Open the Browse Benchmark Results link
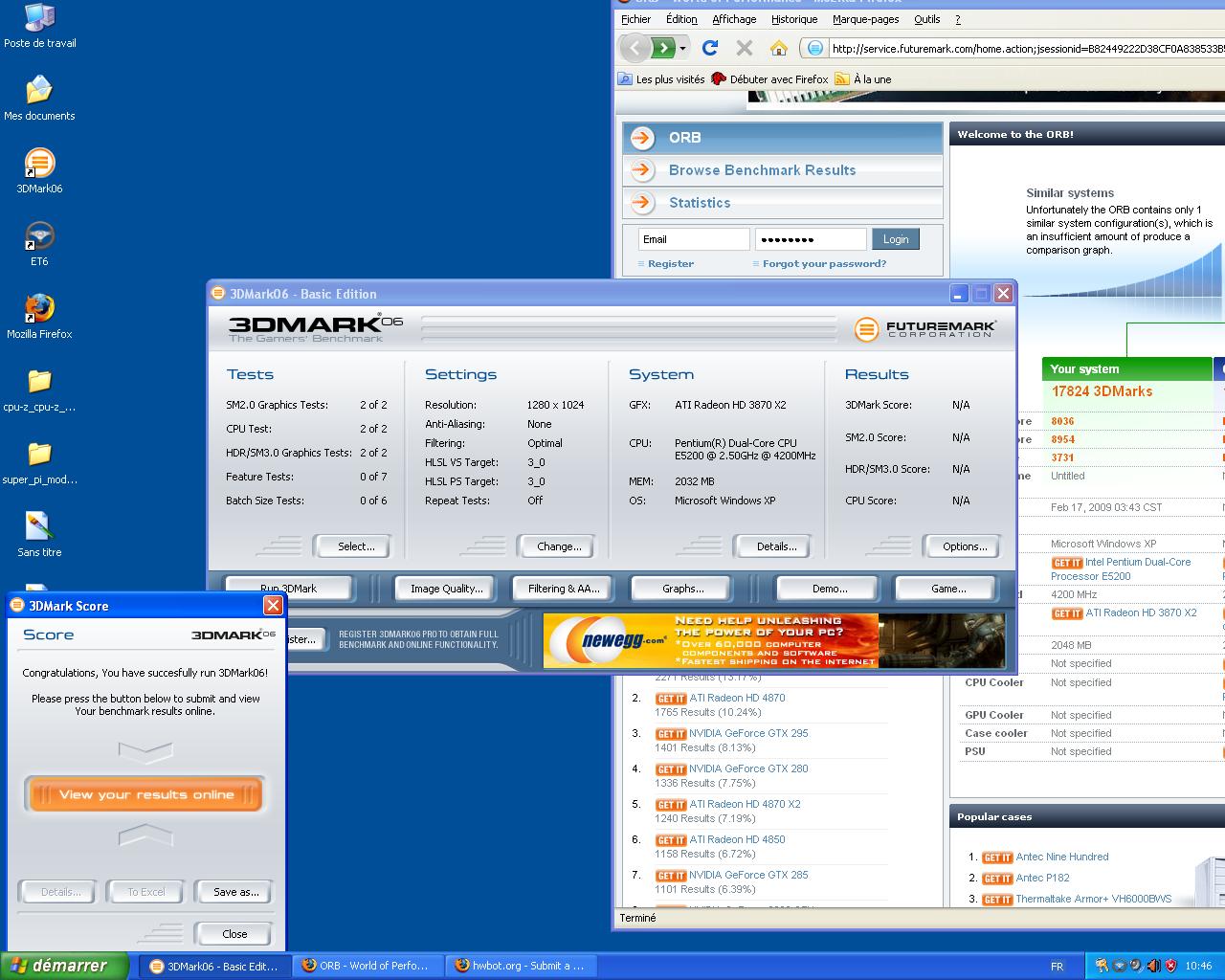 tap(762, 170)
